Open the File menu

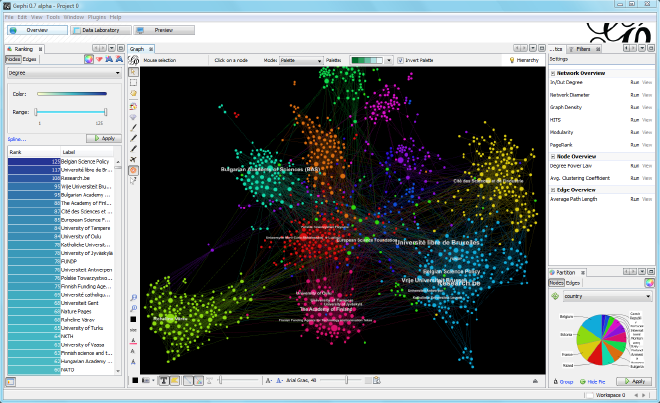(9, 17)
